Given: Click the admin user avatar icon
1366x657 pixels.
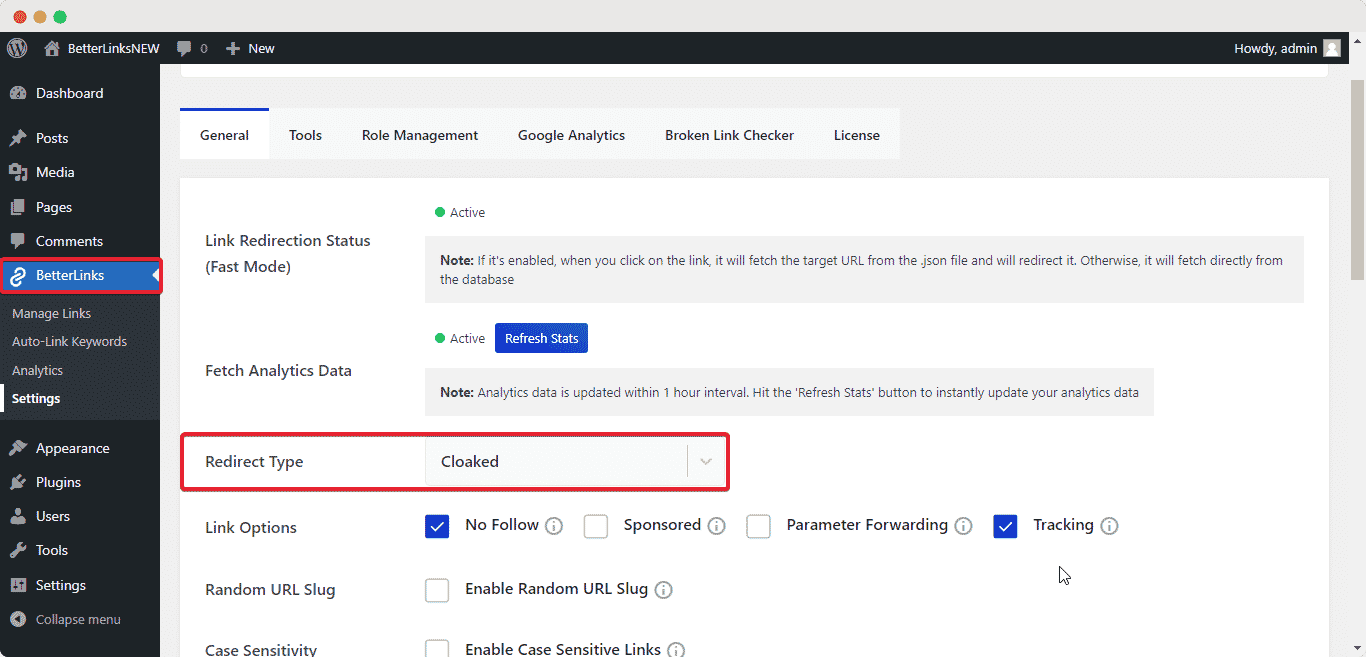Looking at the screenshot, I should click(x=1331, y=48).
